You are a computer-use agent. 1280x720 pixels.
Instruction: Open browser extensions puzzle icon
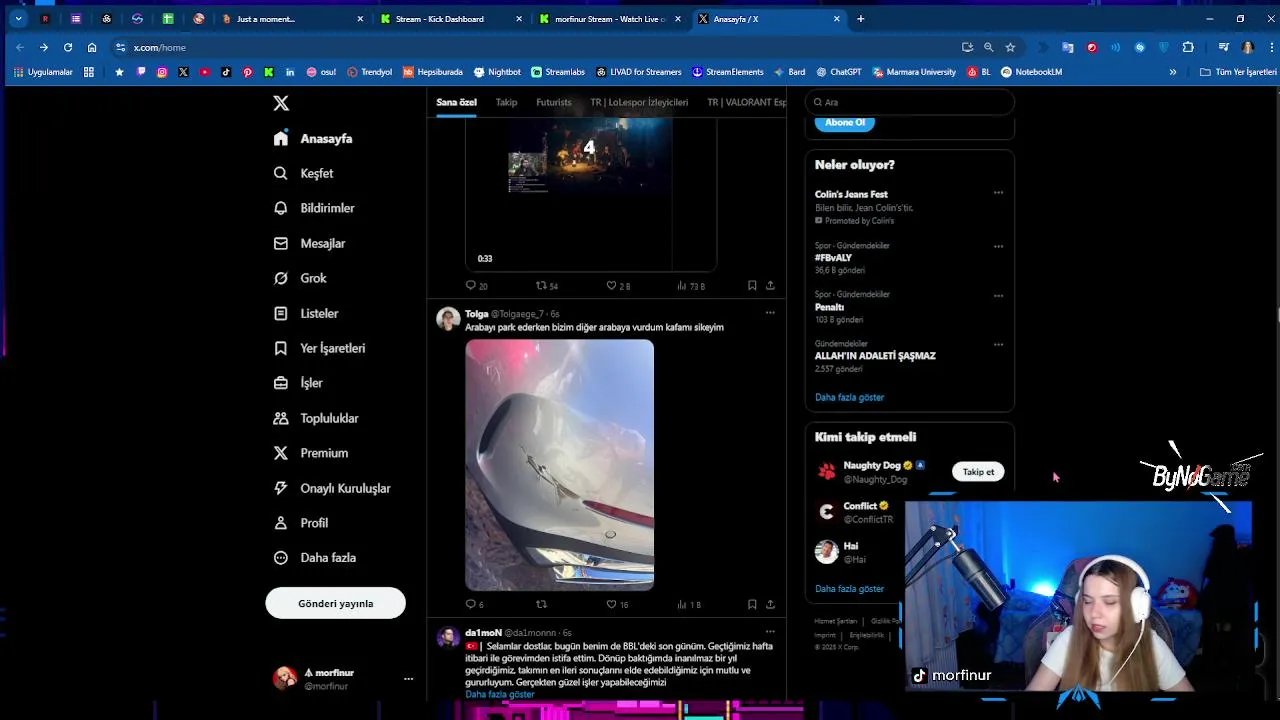coord(1188,47)
